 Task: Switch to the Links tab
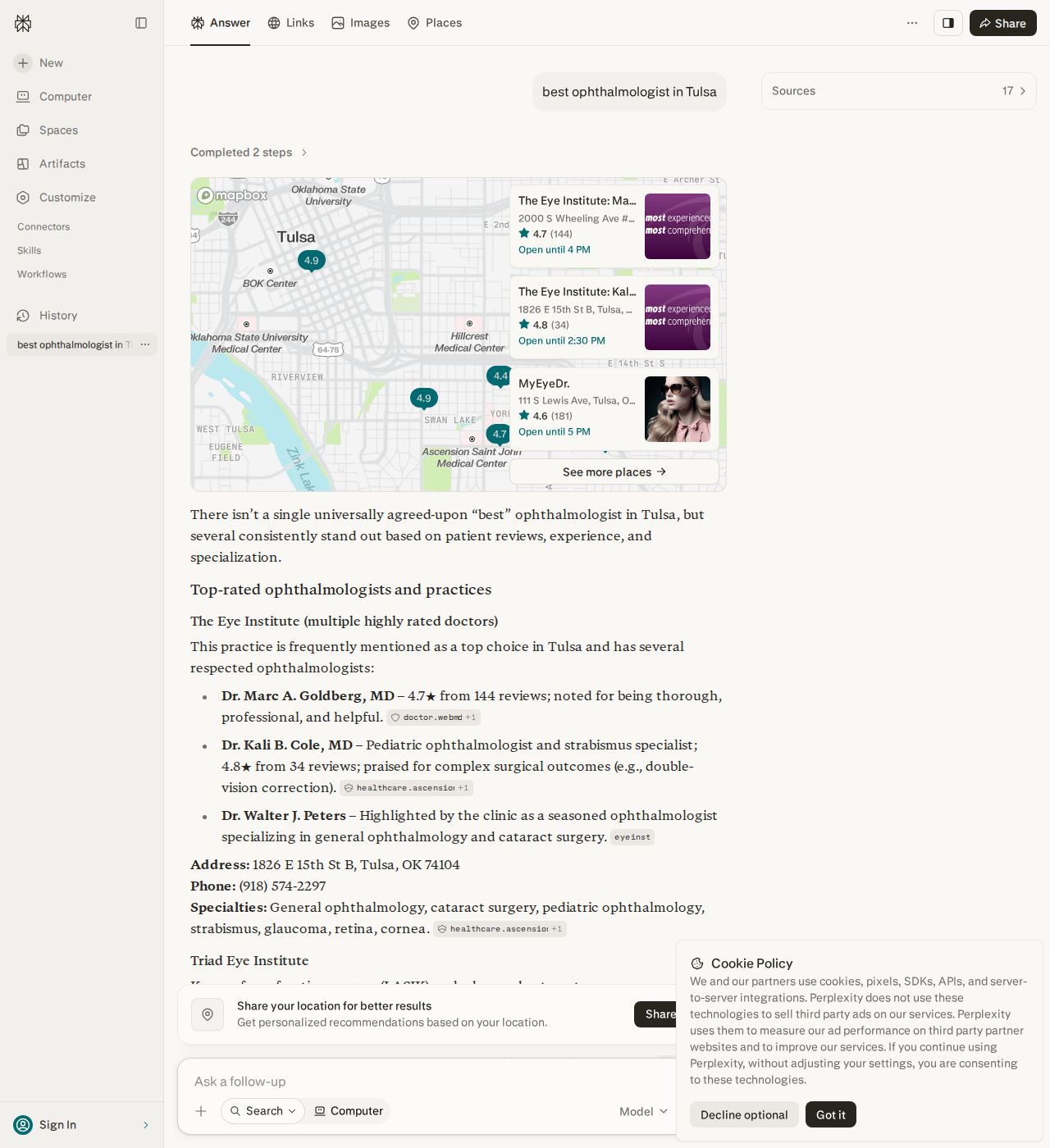[x=291, y=23]
